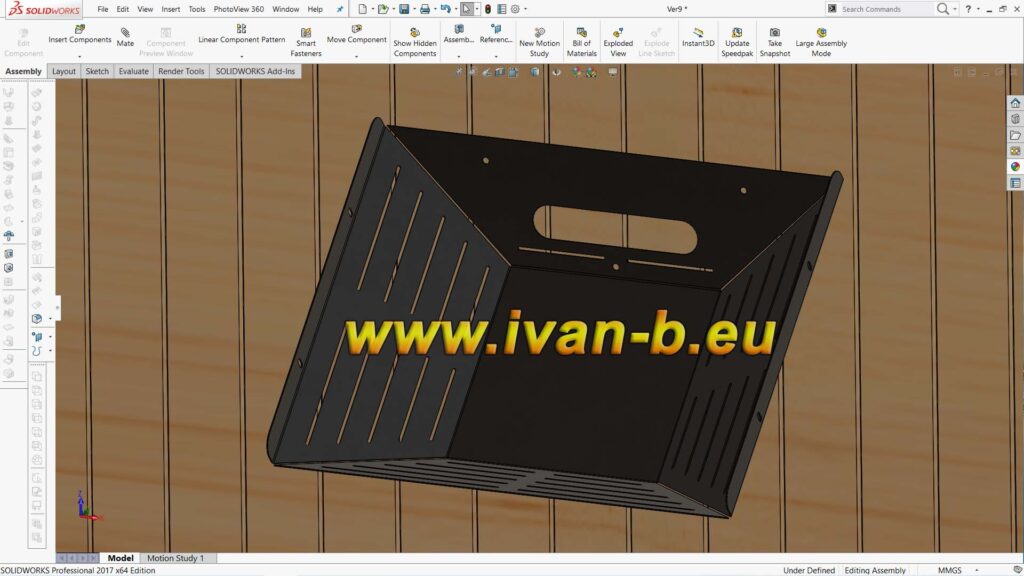Expand Insert Components dropdown arrow
The width and height of the screenshot is (1024, 576).
pos(80,57)
